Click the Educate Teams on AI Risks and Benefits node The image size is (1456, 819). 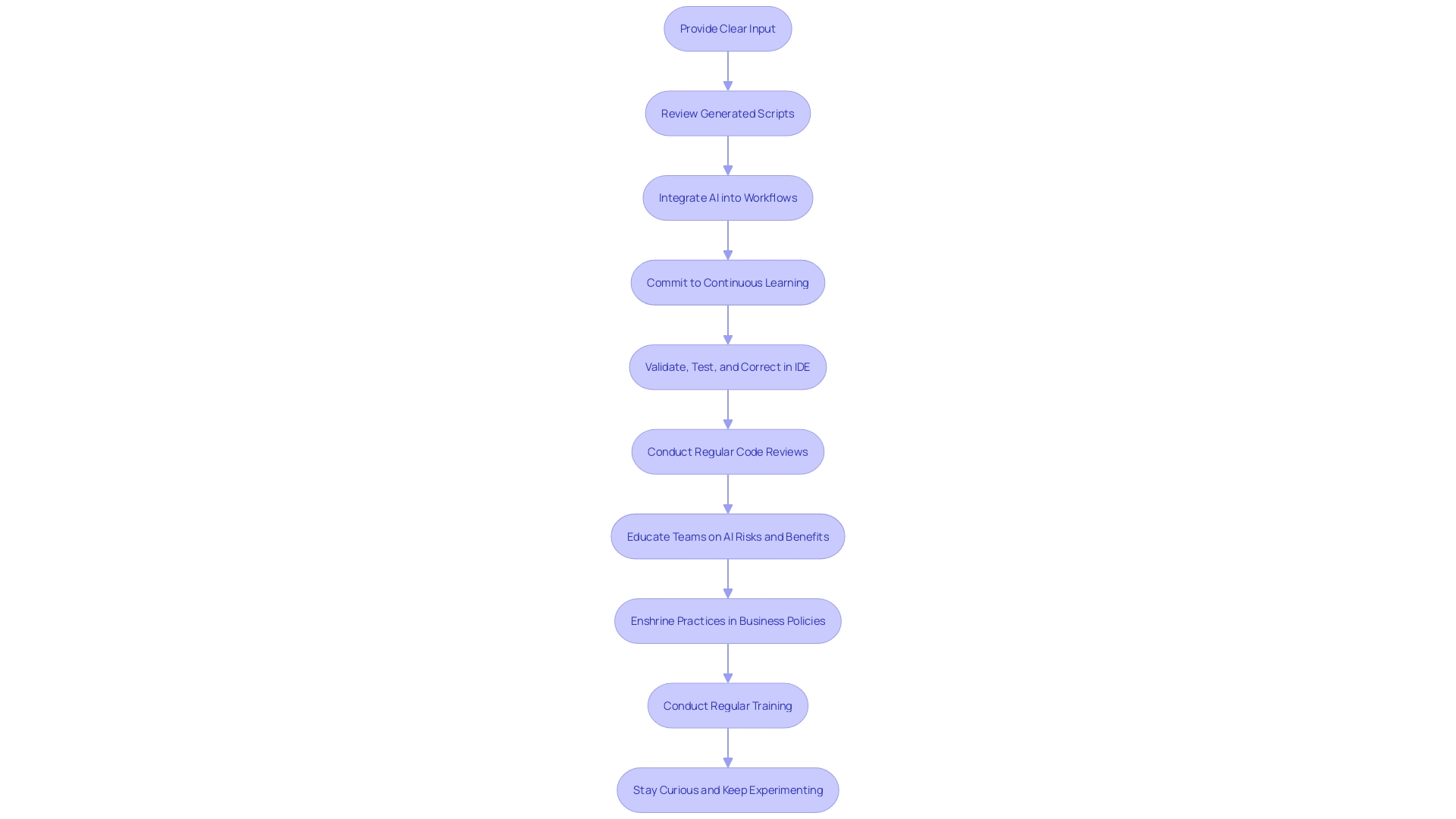click(x=728, y=536)
